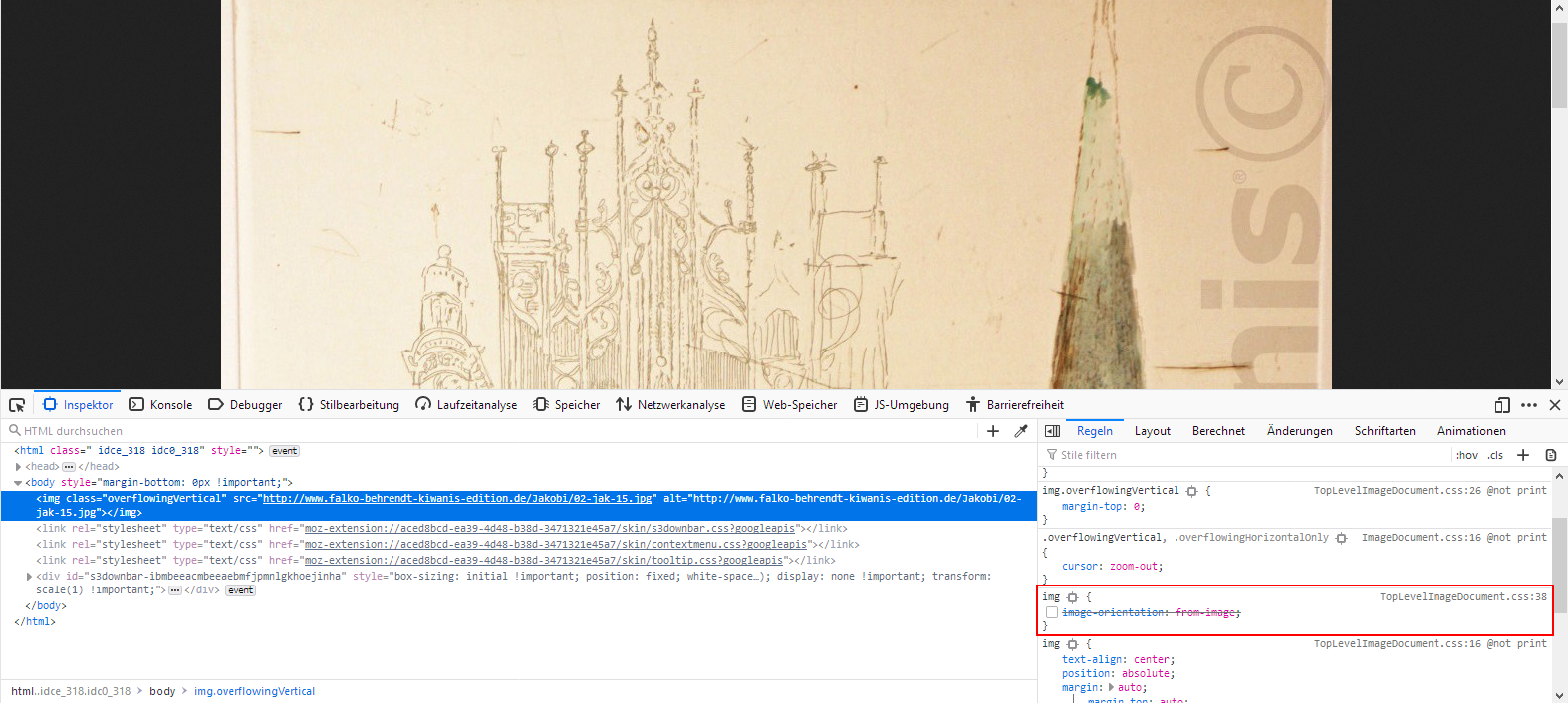Add a new node with the plus icon
Screen dimensions: 1568x703
[x=993, y=431]
